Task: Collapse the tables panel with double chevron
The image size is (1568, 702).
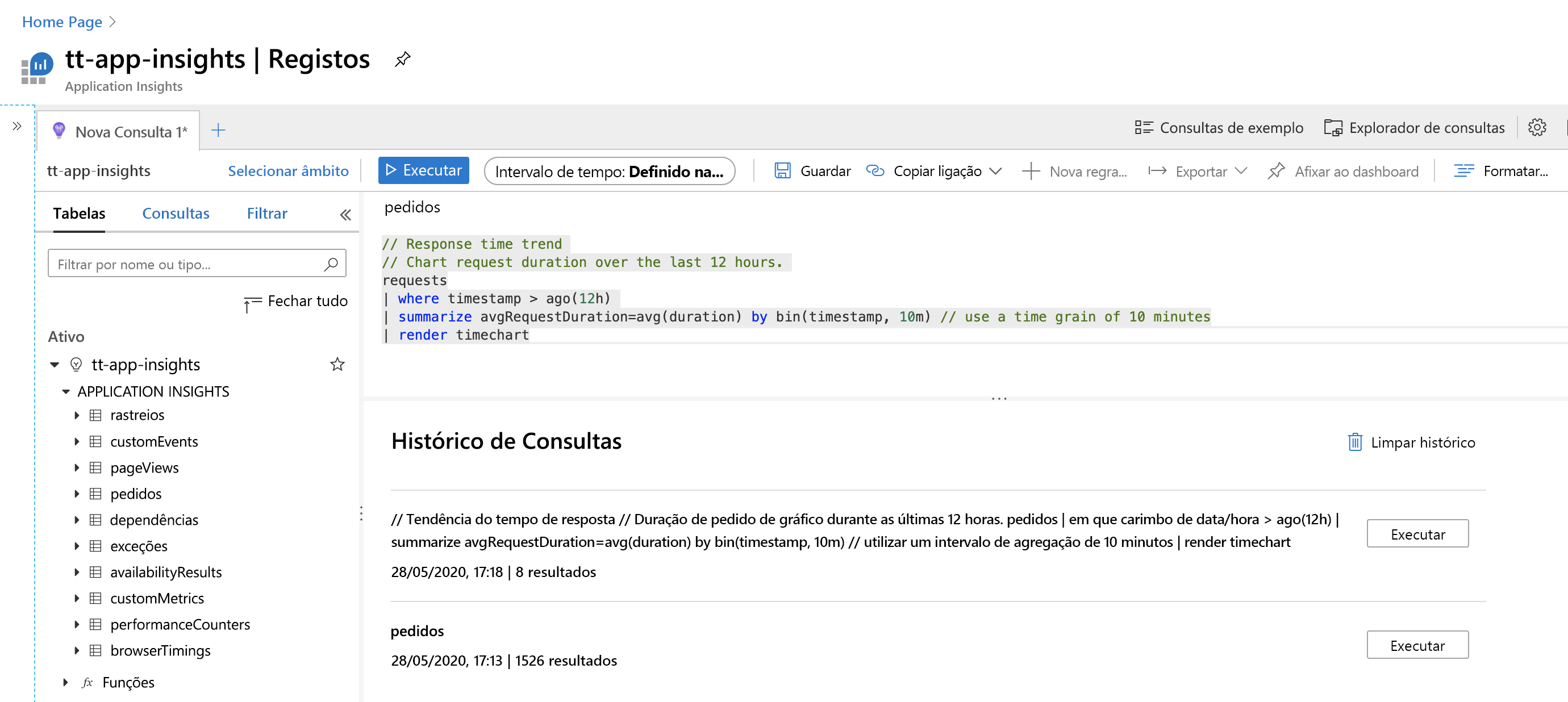Action: pos(345,215)
